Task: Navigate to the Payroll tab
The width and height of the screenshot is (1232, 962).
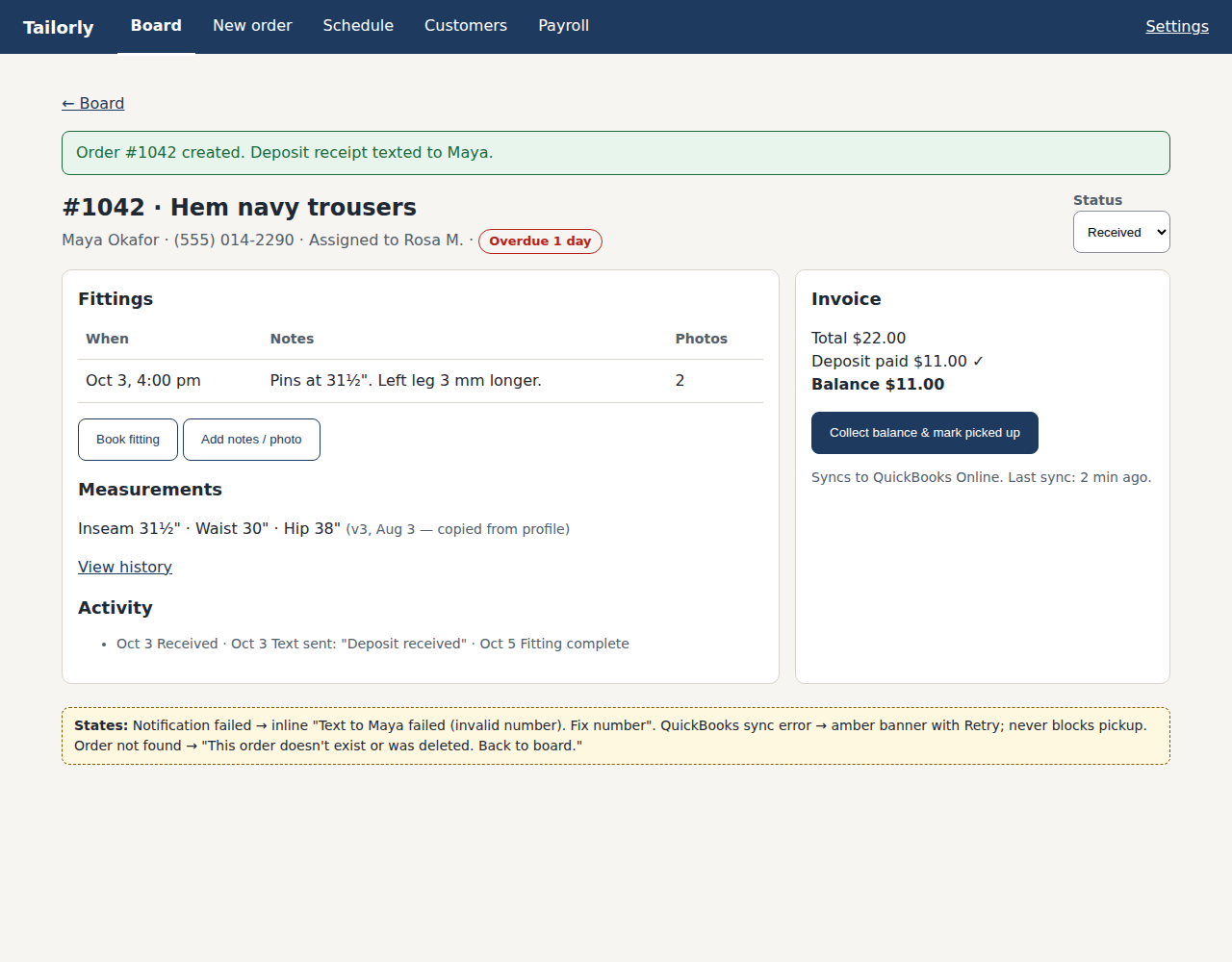Action: click(x=563, y=26)
